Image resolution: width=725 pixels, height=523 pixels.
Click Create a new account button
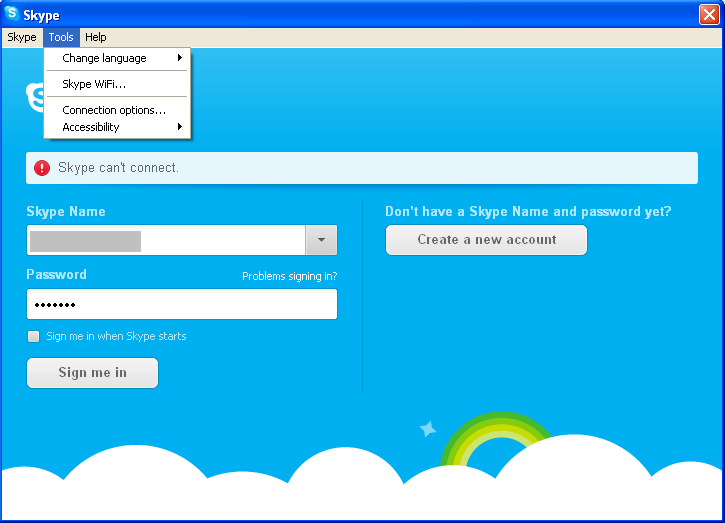coord(486,240)
